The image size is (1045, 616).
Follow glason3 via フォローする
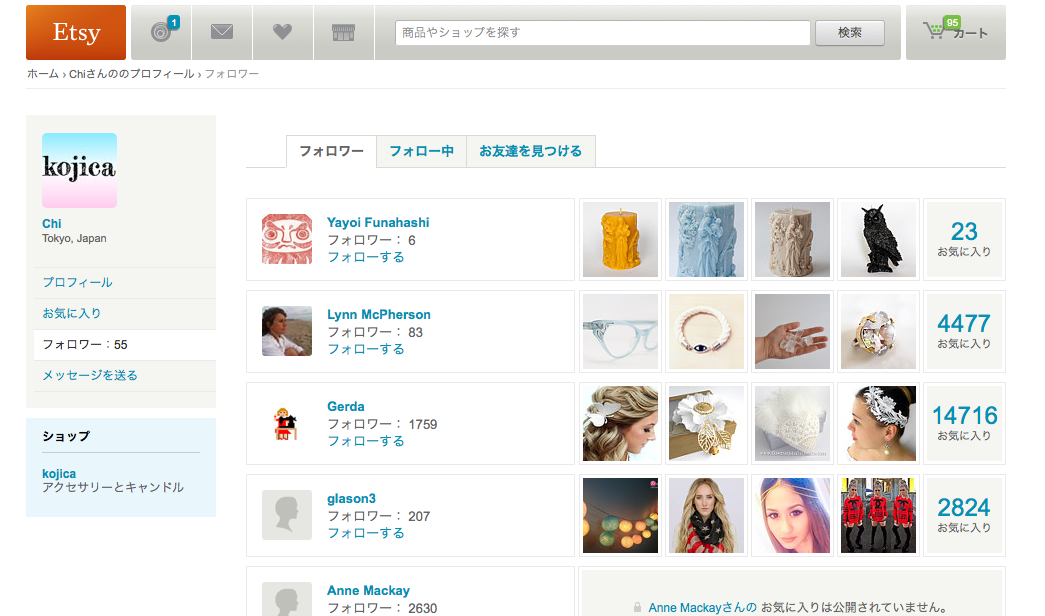tap(366, 533)
